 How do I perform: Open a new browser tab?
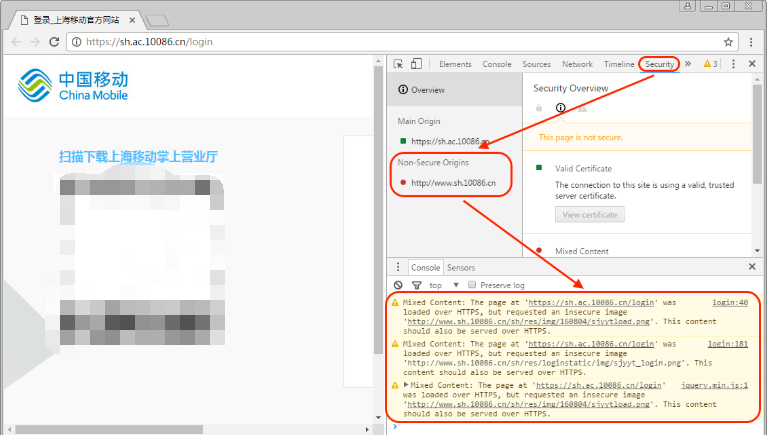[x=158, y=21]
